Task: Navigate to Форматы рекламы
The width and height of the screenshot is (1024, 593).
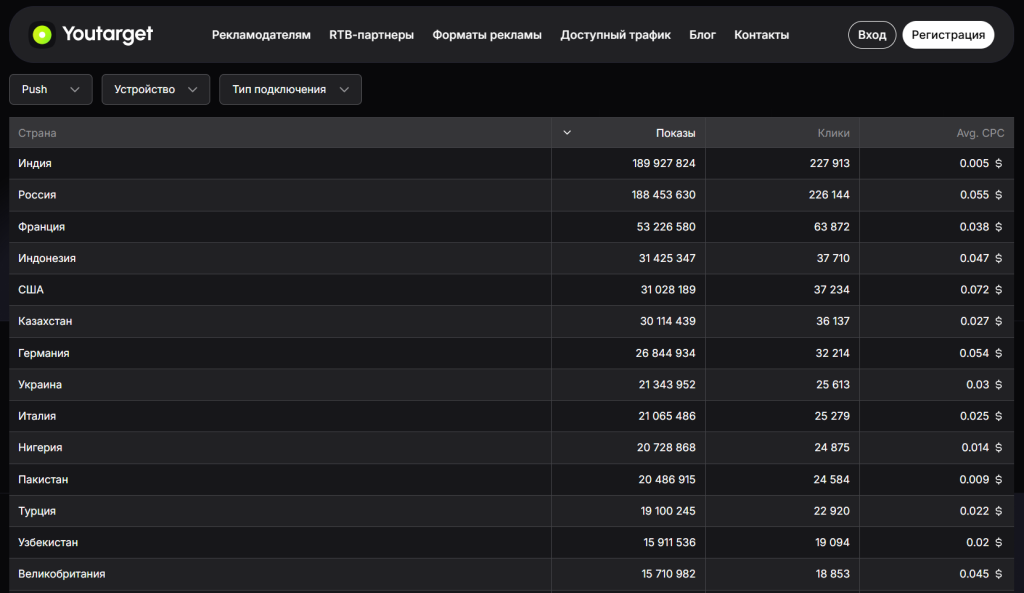Action: [x=487, y=35]
